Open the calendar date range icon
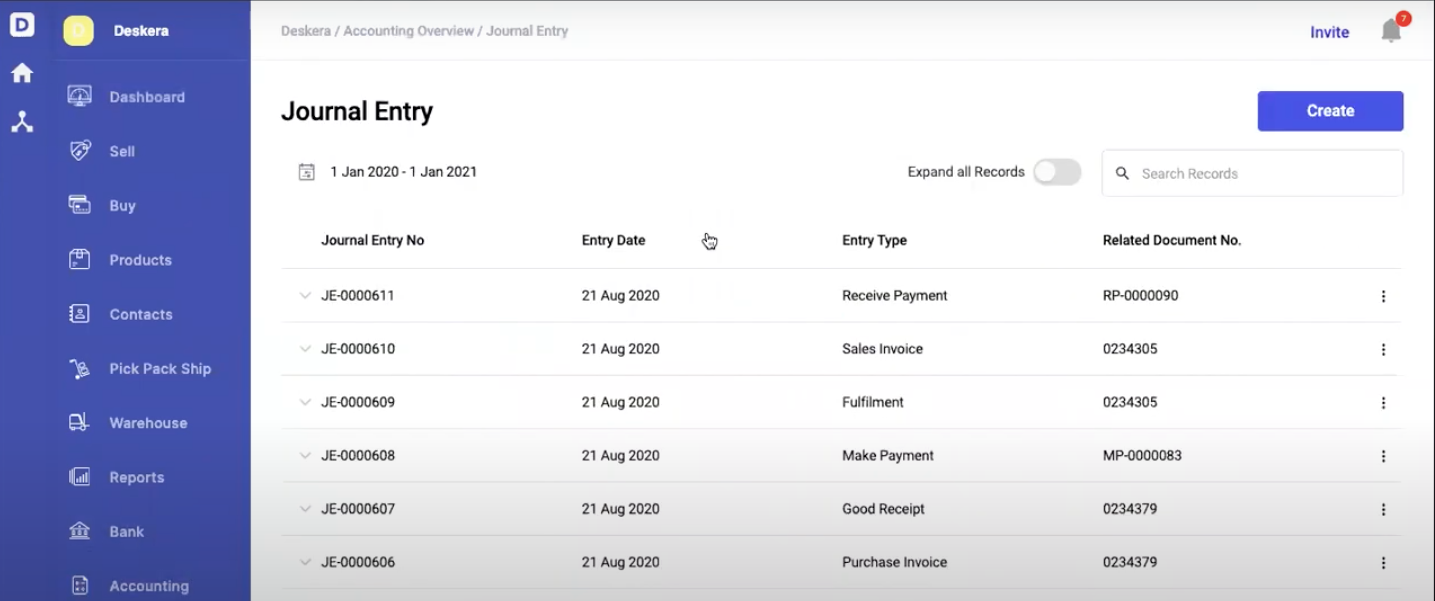 pos(307,172)
